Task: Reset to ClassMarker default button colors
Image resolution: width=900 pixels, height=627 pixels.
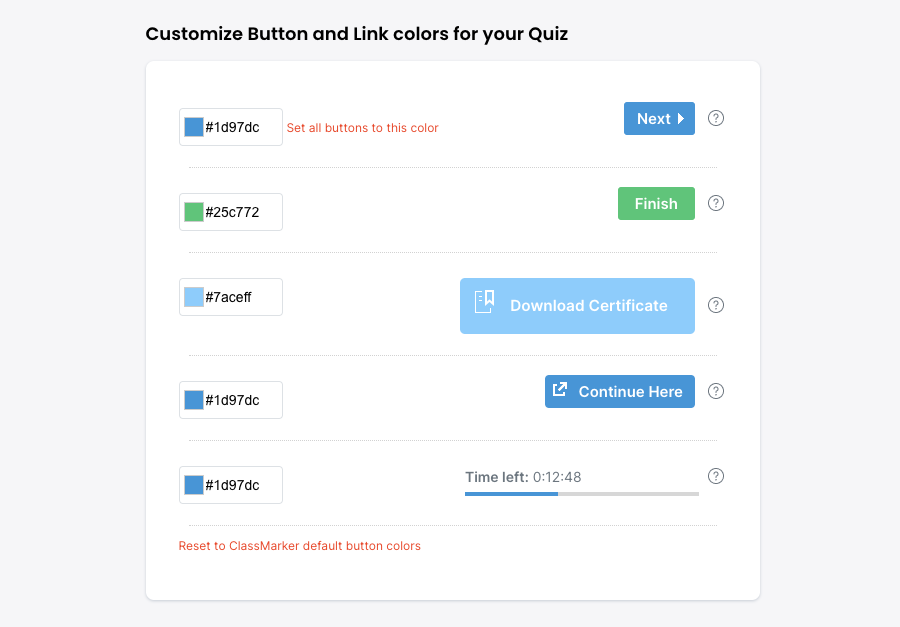Action: [x=299, y=546]
